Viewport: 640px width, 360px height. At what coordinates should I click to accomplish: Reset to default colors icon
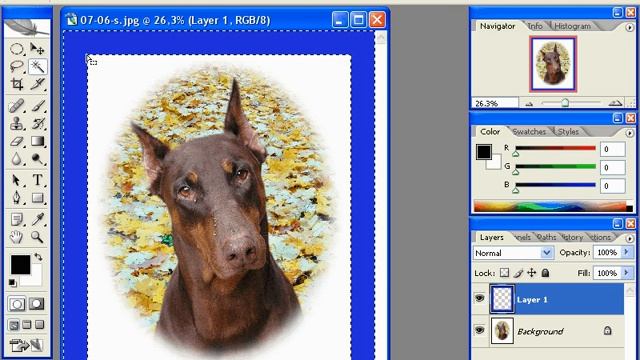(12, 282)
